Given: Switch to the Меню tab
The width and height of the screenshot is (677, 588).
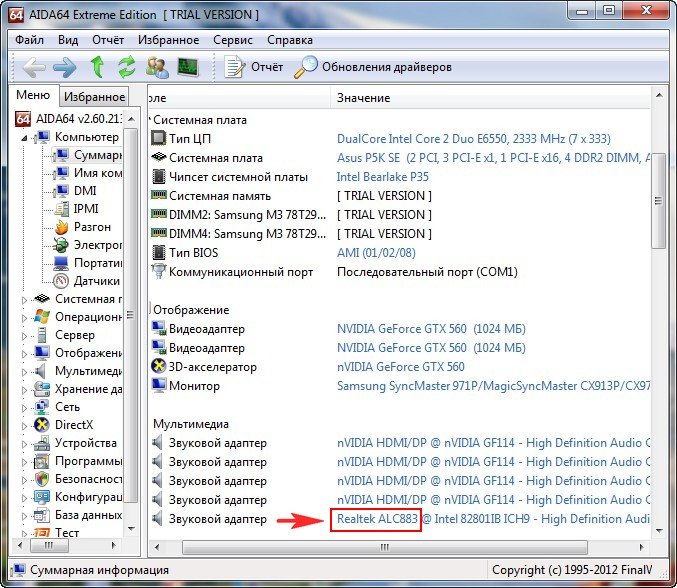Looking at the screenshot, I should coord(33,95).
